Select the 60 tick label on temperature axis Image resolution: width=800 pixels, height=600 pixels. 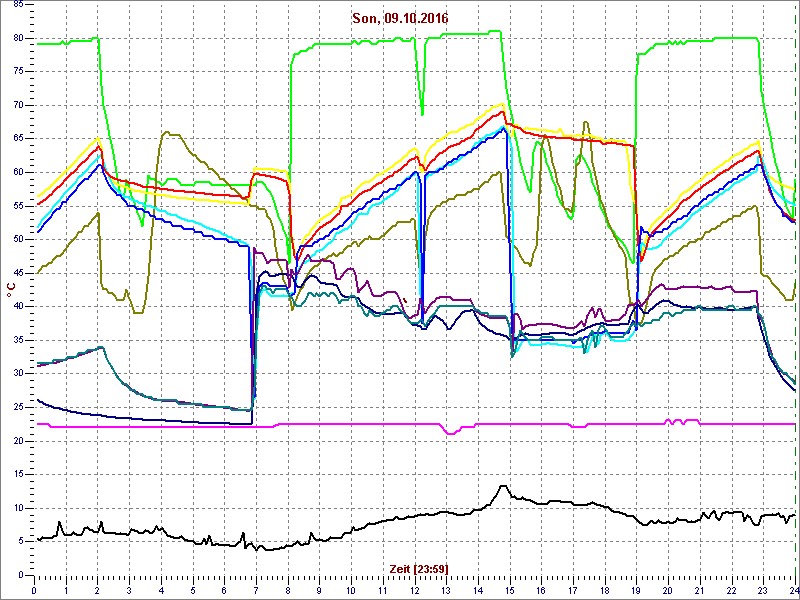(x=17, y=172)
